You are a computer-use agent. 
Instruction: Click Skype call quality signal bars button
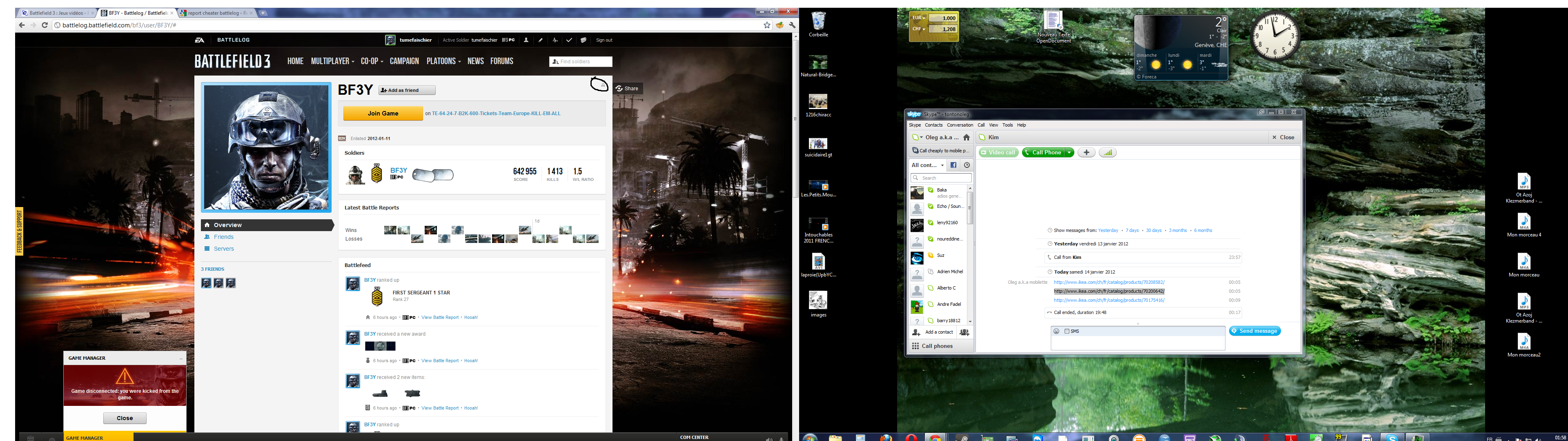(x=1107, y=153)
